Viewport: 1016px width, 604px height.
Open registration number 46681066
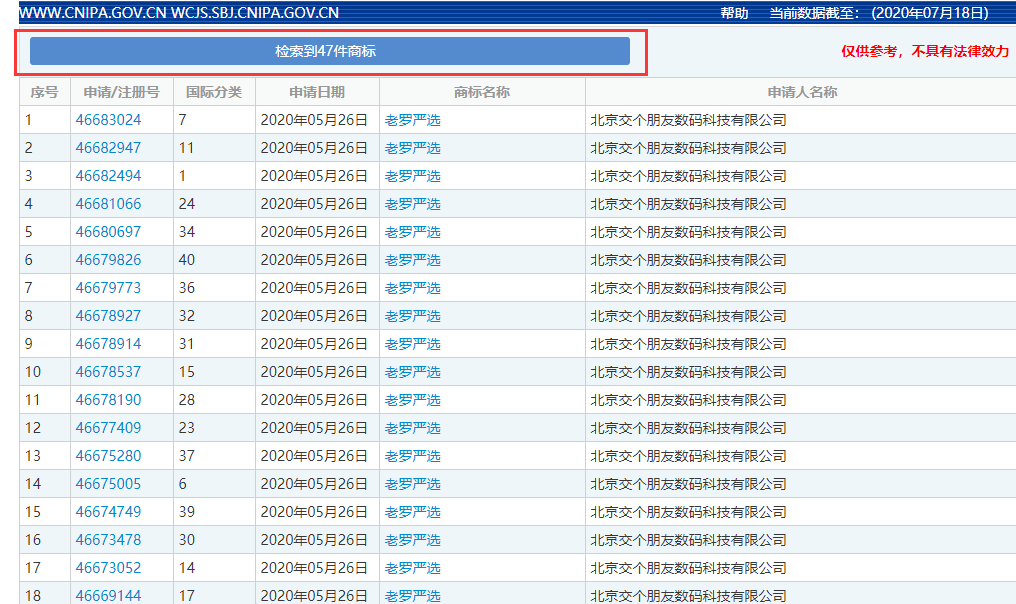pos(108,203)
